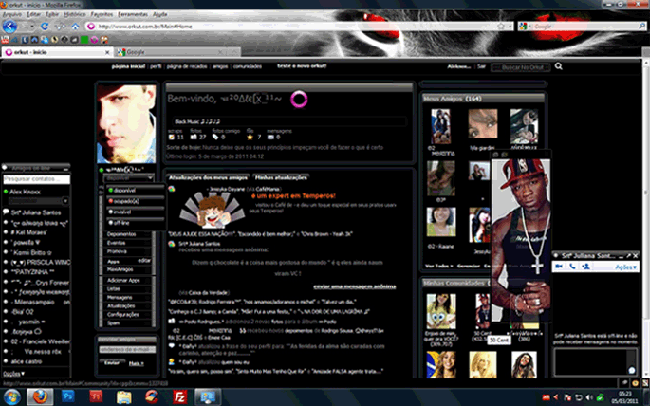Click the amigos link in header
The height and width of the screenshot is (406, 650).
[220, 66]
